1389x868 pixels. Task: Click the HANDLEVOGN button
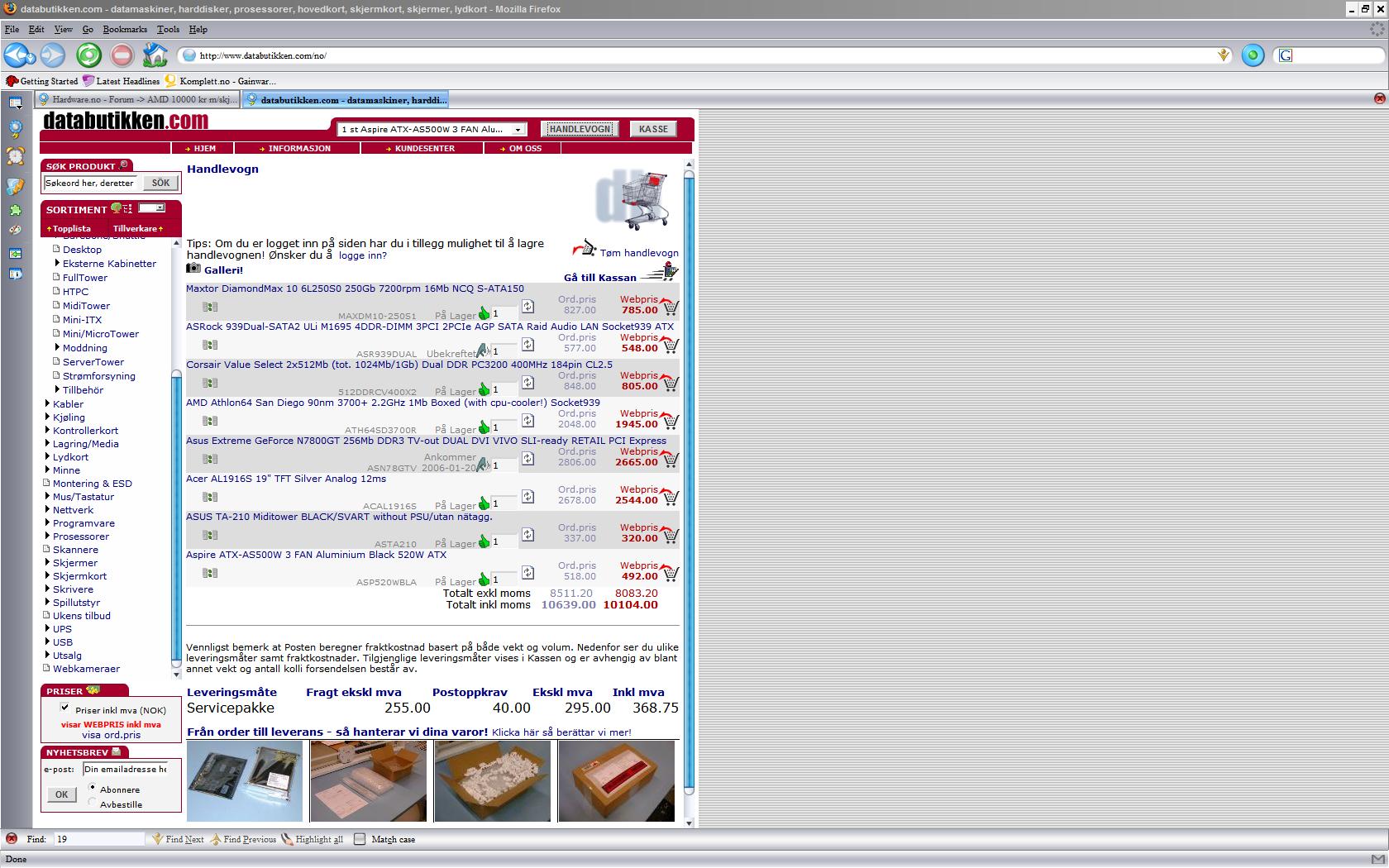[580, 129]
